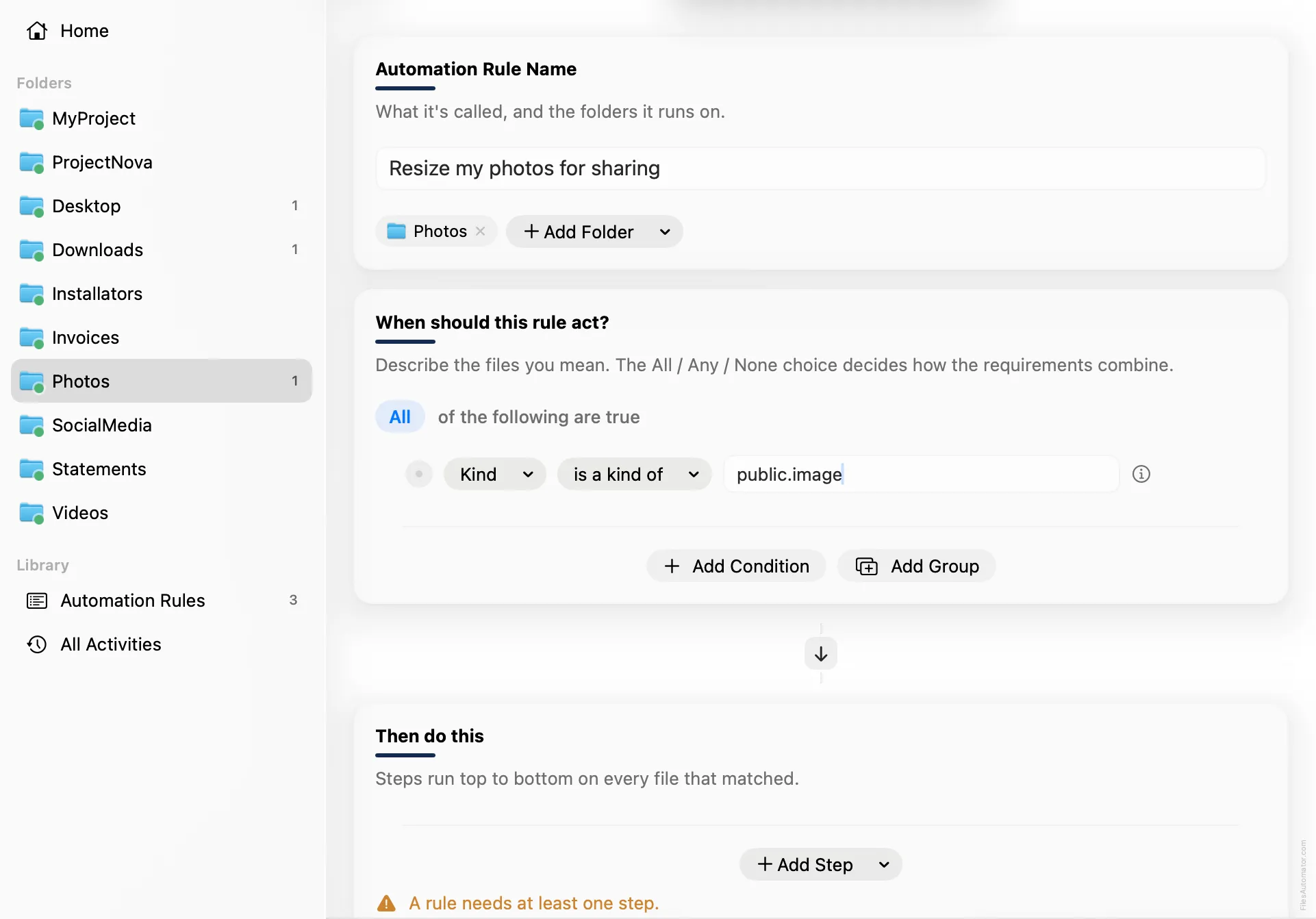Open the Kind attribute dropdown

tap(494, 474)
